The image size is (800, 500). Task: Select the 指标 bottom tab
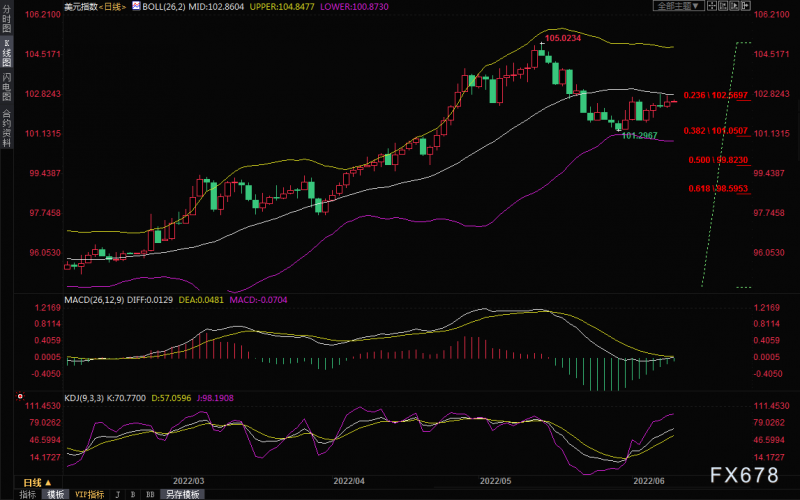28,494
